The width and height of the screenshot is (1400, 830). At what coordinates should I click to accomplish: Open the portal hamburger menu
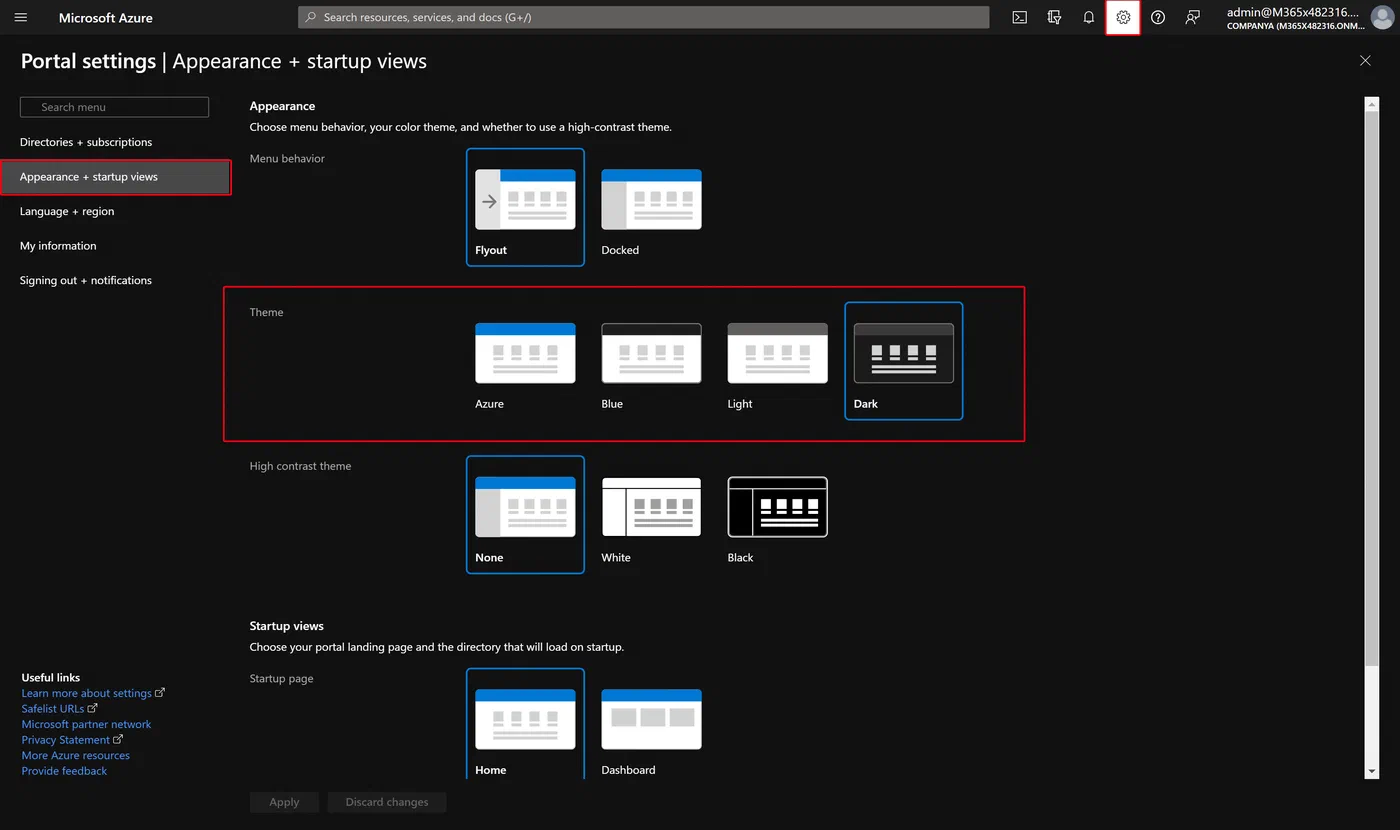click(21, 17)
